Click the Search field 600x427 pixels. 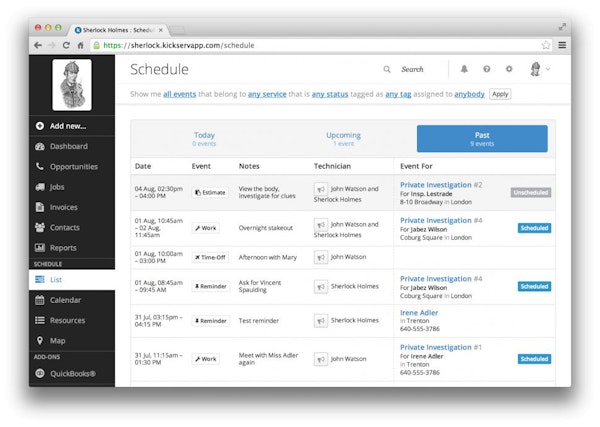(x=412, y=69)
